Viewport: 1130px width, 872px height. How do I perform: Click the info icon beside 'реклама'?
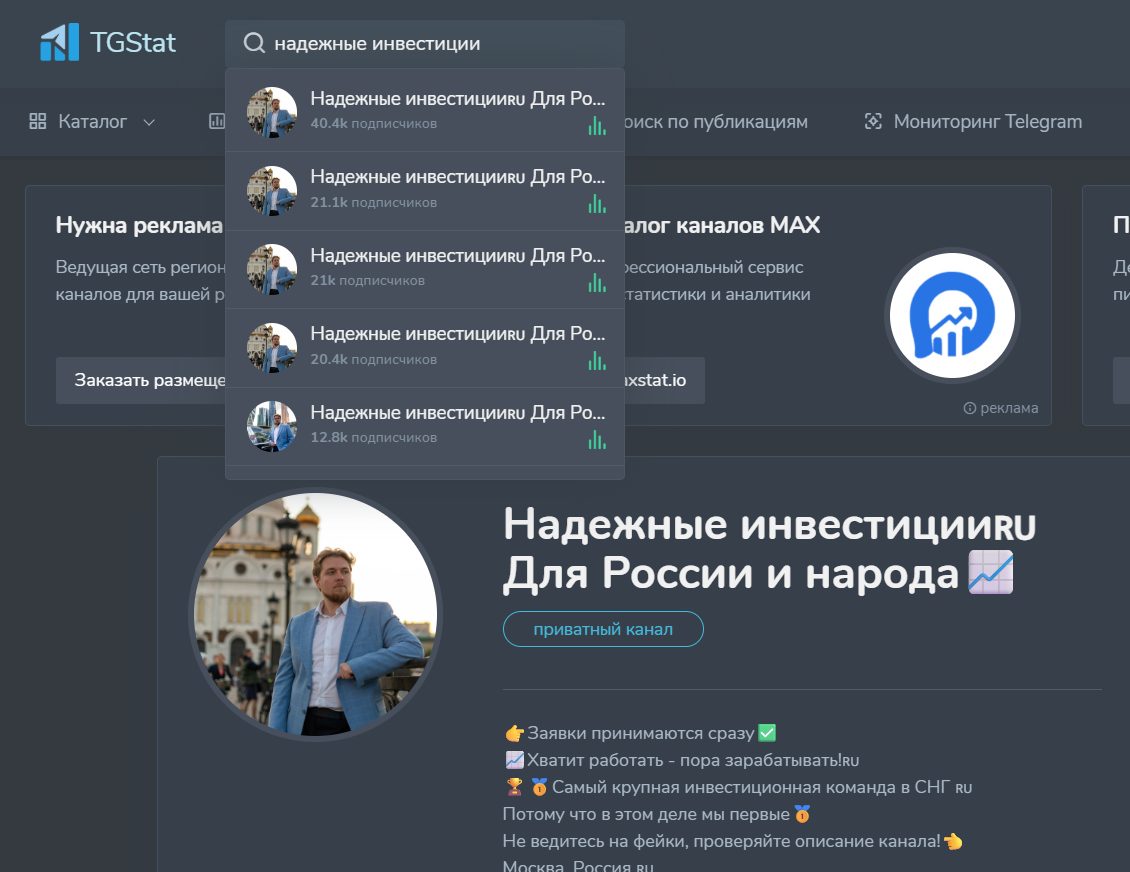tap(970, 409)
